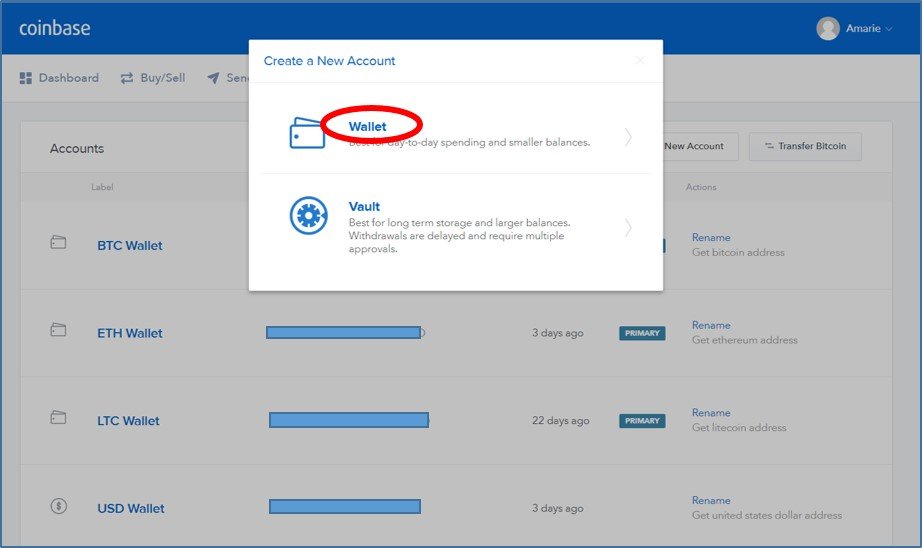Open the Amarie user avatar
922x548 pixels.
827,28
